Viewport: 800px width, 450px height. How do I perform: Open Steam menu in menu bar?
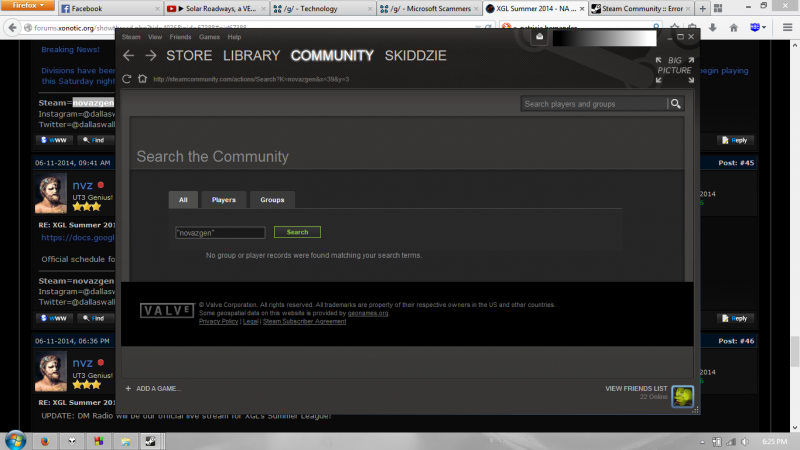[x=131, y=37]
